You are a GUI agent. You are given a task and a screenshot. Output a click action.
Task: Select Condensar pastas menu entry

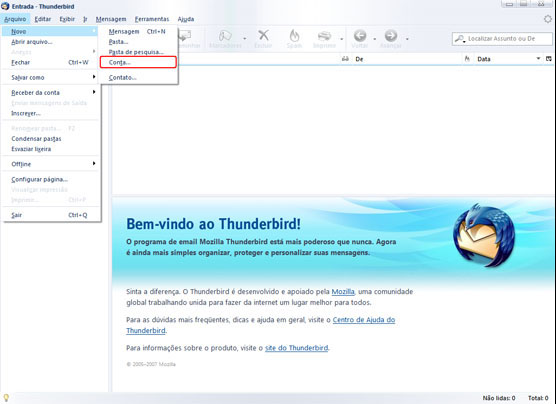[50, 139]
